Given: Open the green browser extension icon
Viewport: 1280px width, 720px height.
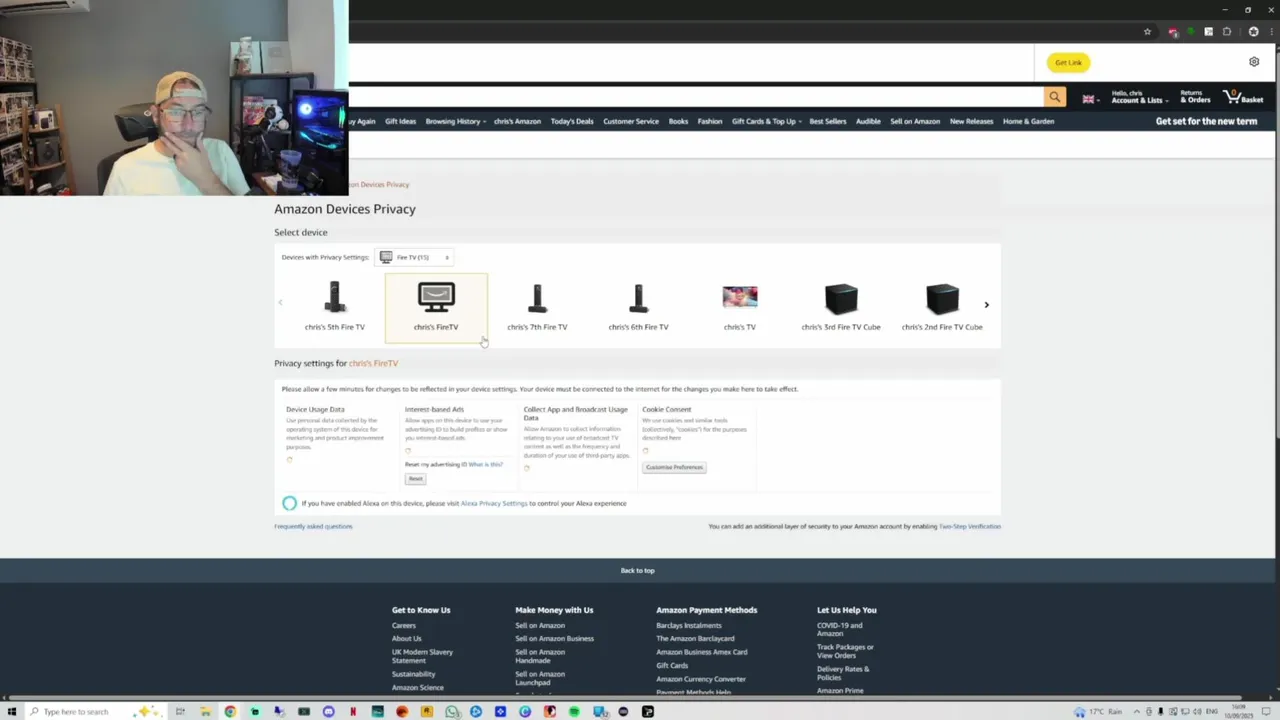Looking at the screenshot, I should click(1190, 32).
